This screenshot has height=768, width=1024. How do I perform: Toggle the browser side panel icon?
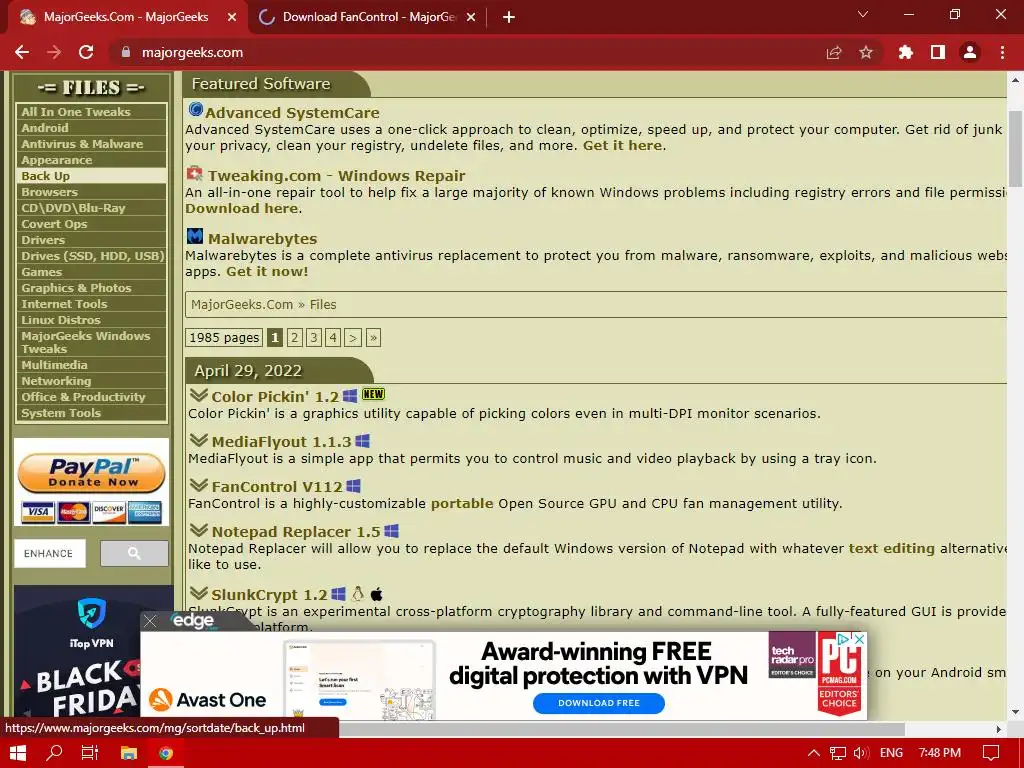coord(938,52)
